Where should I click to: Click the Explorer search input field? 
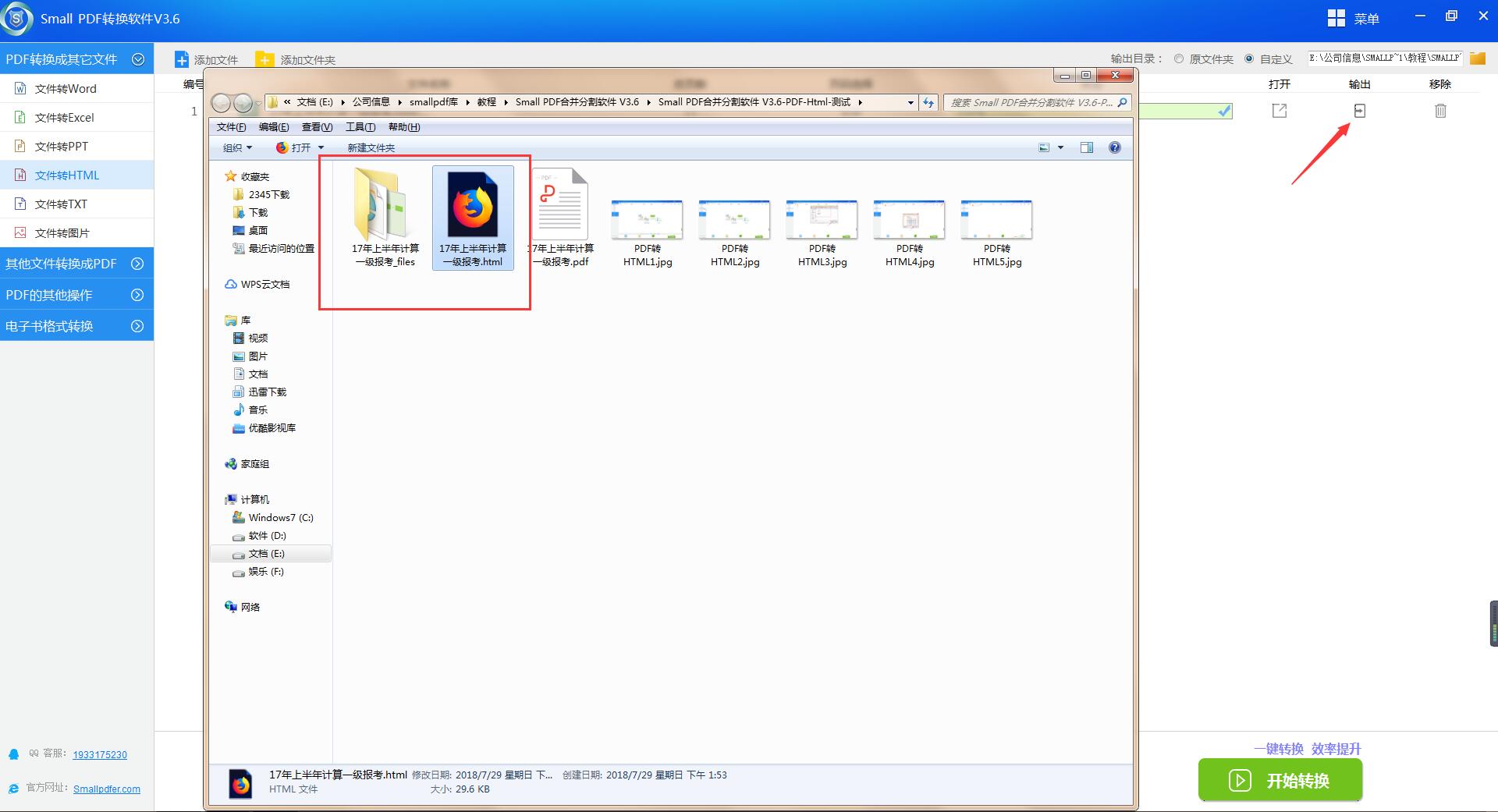[x=1030, y=102]
